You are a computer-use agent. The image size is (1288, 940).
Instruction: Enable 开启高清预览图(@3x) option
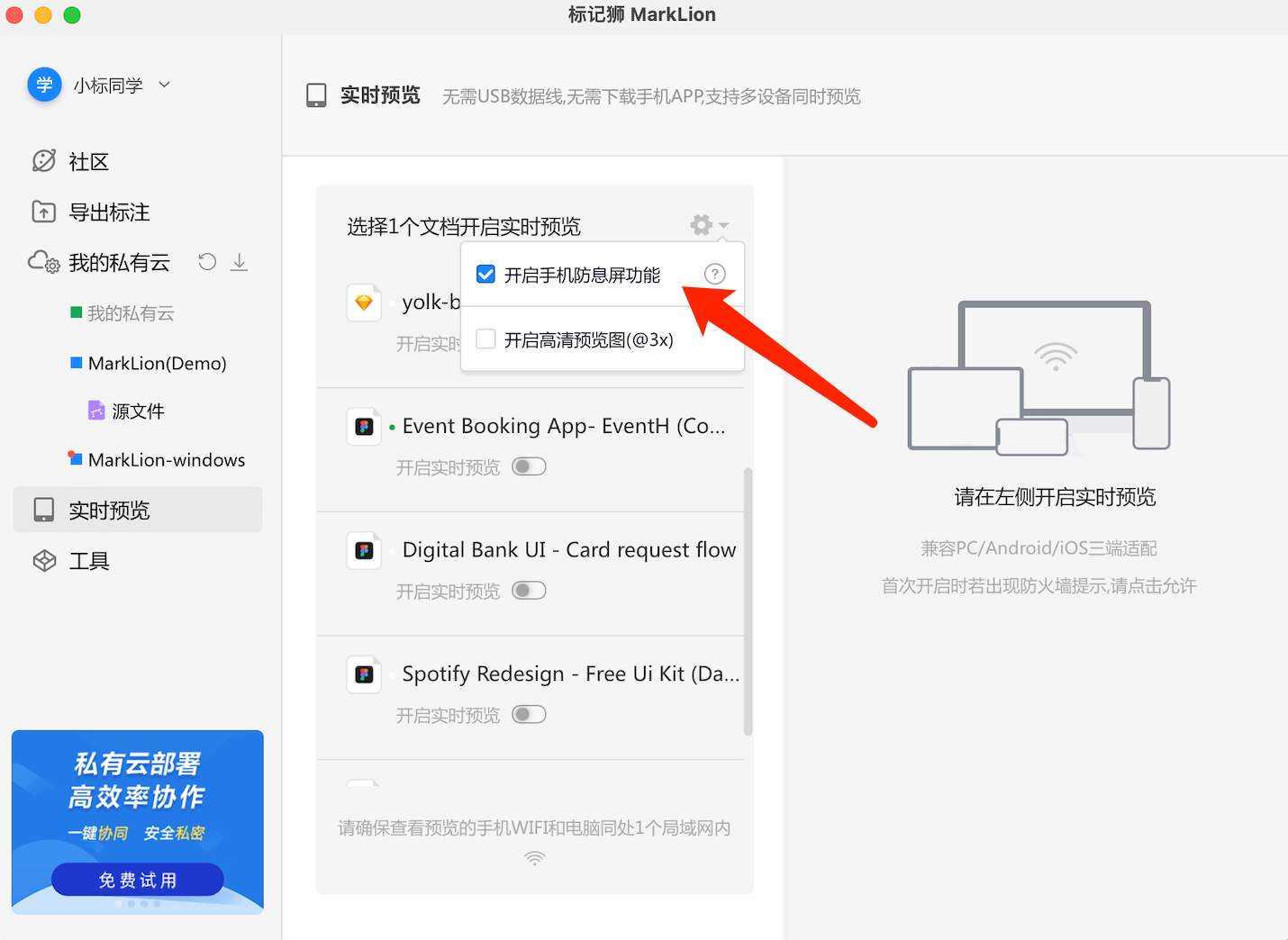pyautogui.click(x=485, y=339)
